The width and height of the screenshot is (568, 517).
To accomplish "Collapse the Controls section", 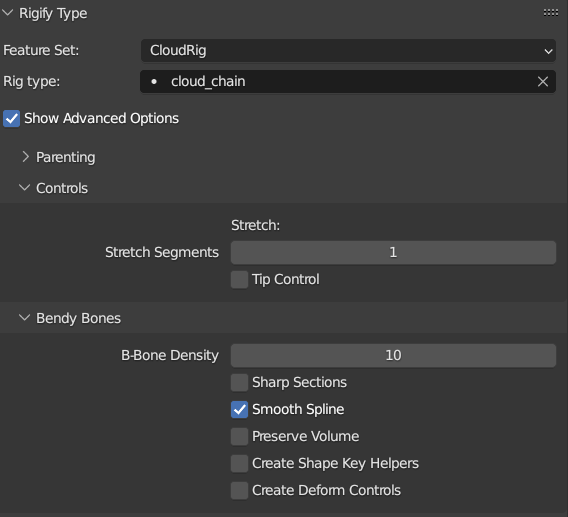I will click(24, 188).
